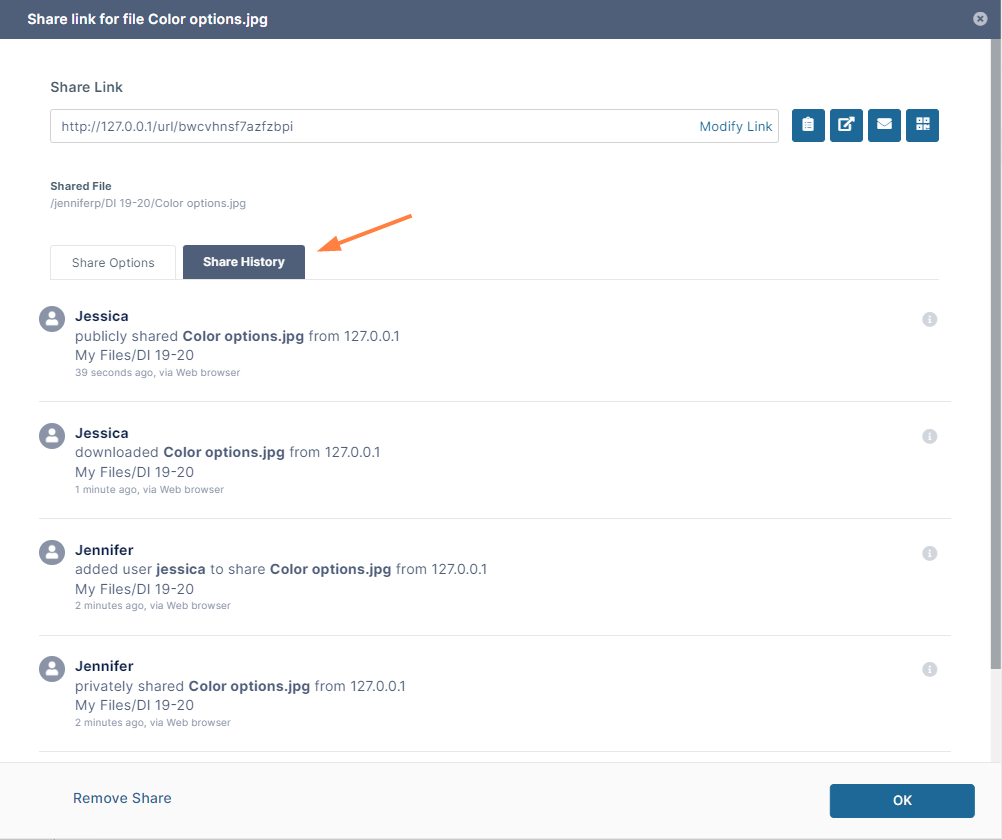Click Jessica's avatar on public share entry

(52, 319)
